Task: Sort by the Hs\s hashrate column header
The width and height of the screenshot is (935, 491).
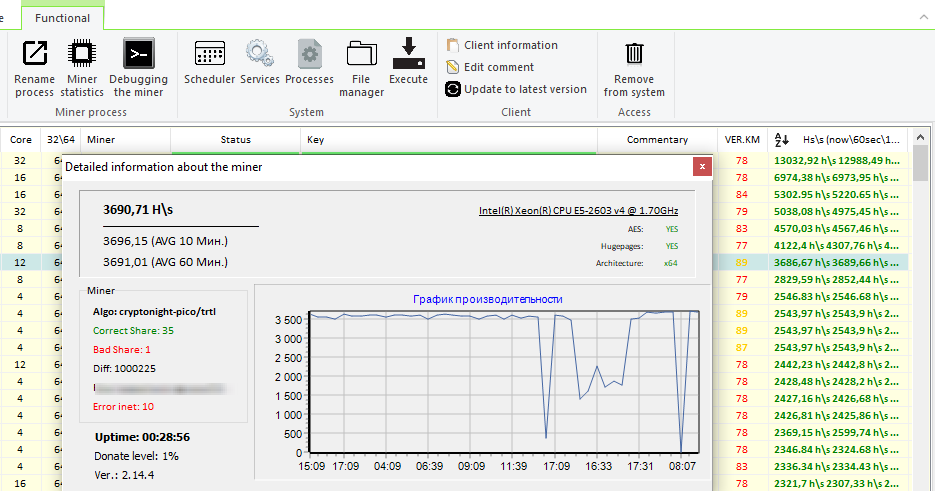Action: pyautogui.click(x=837, y=140)
